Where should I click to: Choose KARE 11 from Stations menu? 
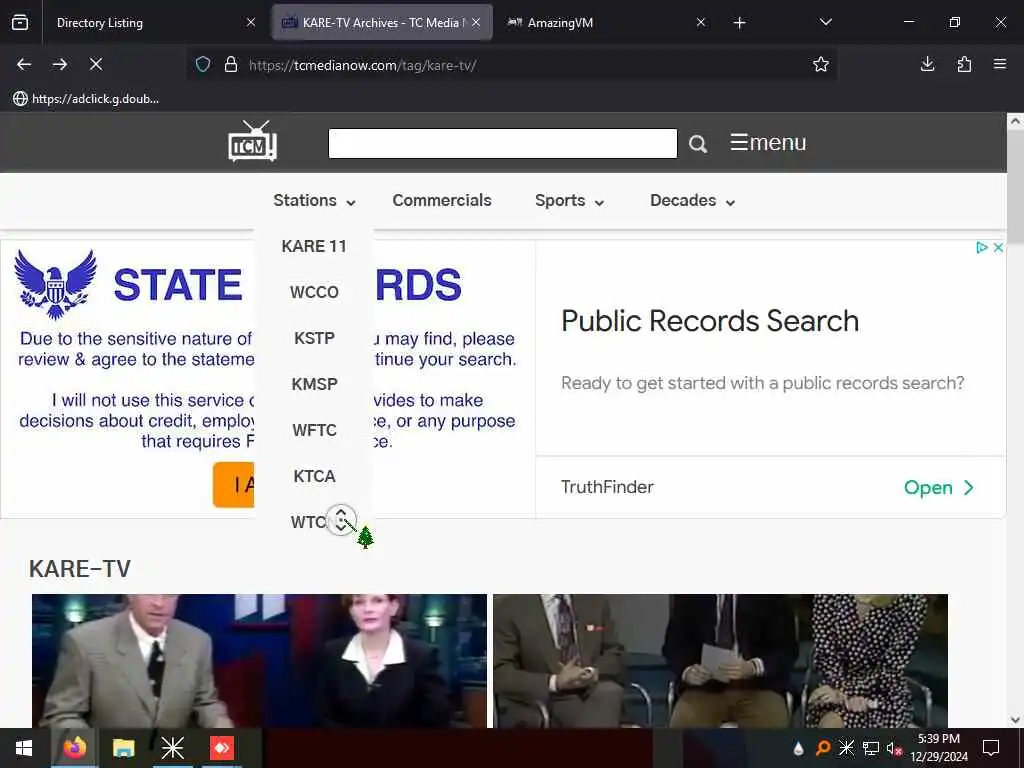[314, 246]
